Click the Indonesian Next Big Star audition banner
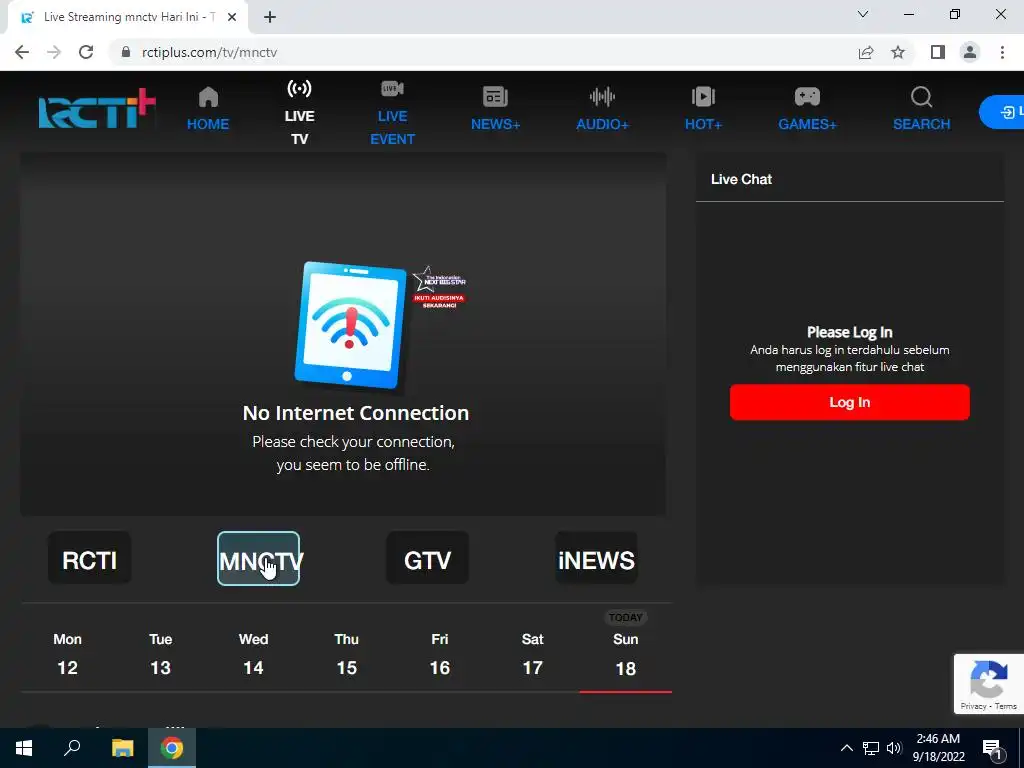This screenshot has height=768, width=1024. pyautogui.click(x=439, y=287)
